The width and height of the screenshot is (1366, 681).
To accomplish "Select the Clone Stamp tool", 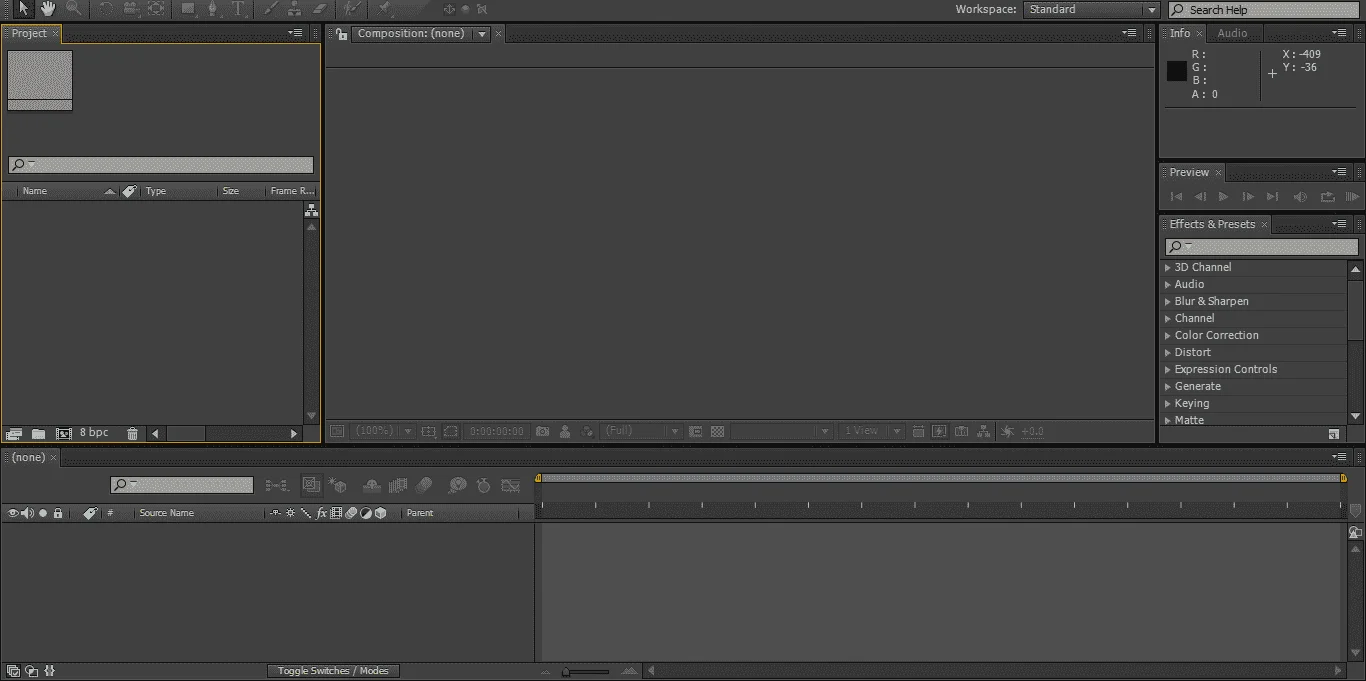I will (295, 9).
